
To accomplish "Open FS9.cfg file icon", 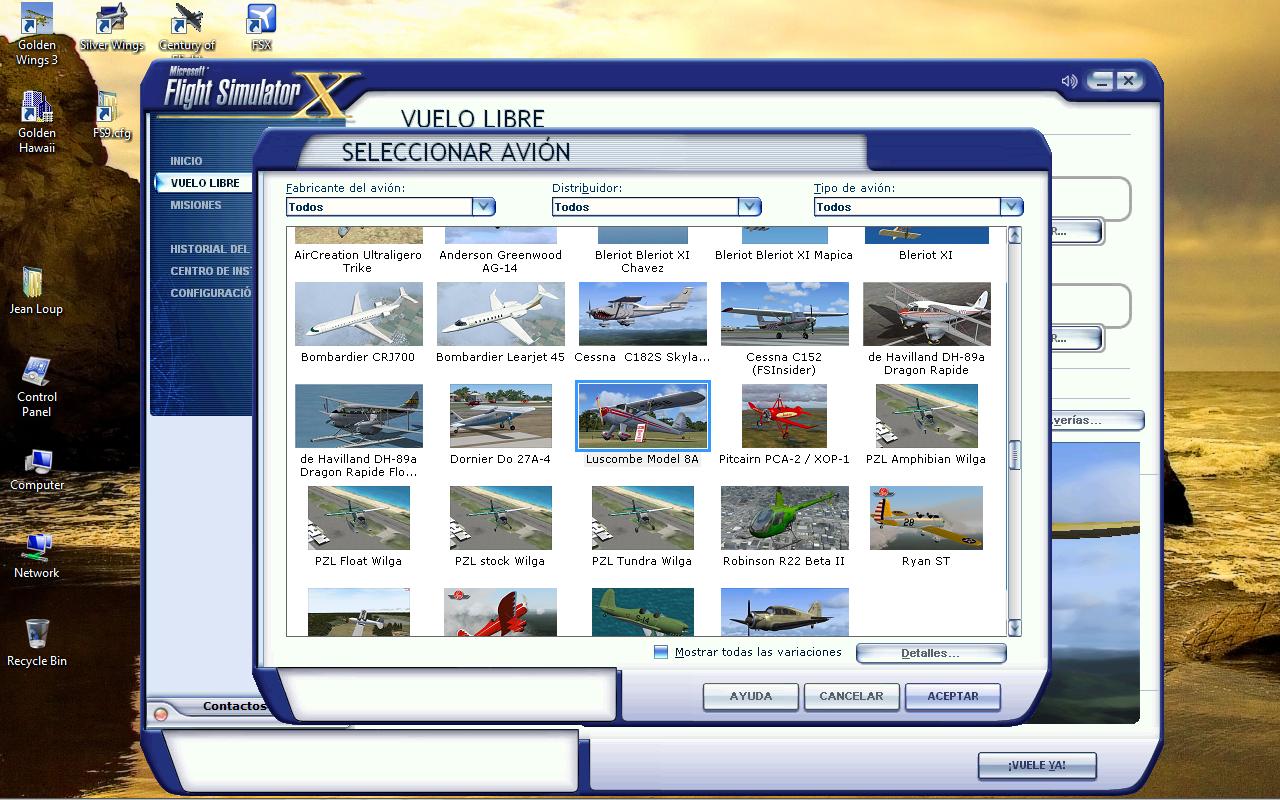I will [x=112, y=115].
